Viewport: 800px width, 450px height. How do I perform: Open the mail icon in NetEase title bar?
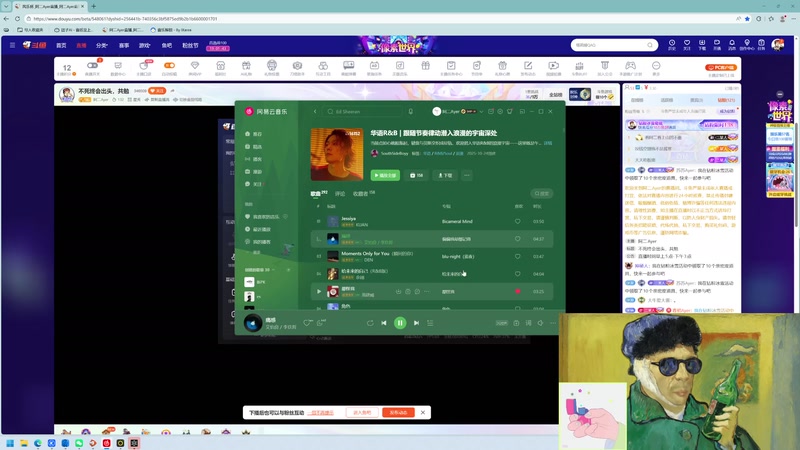click(491, 111)
